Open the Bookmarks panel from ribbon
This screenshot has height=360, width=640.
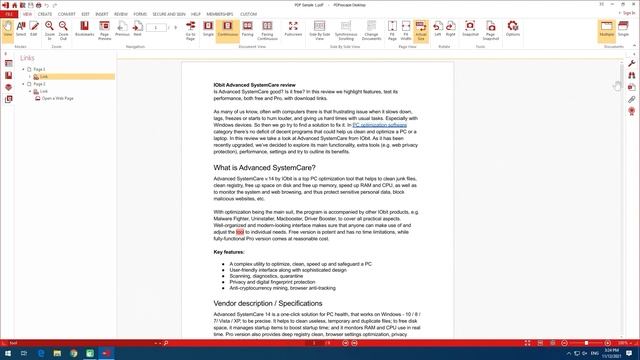tap(84, 29)
